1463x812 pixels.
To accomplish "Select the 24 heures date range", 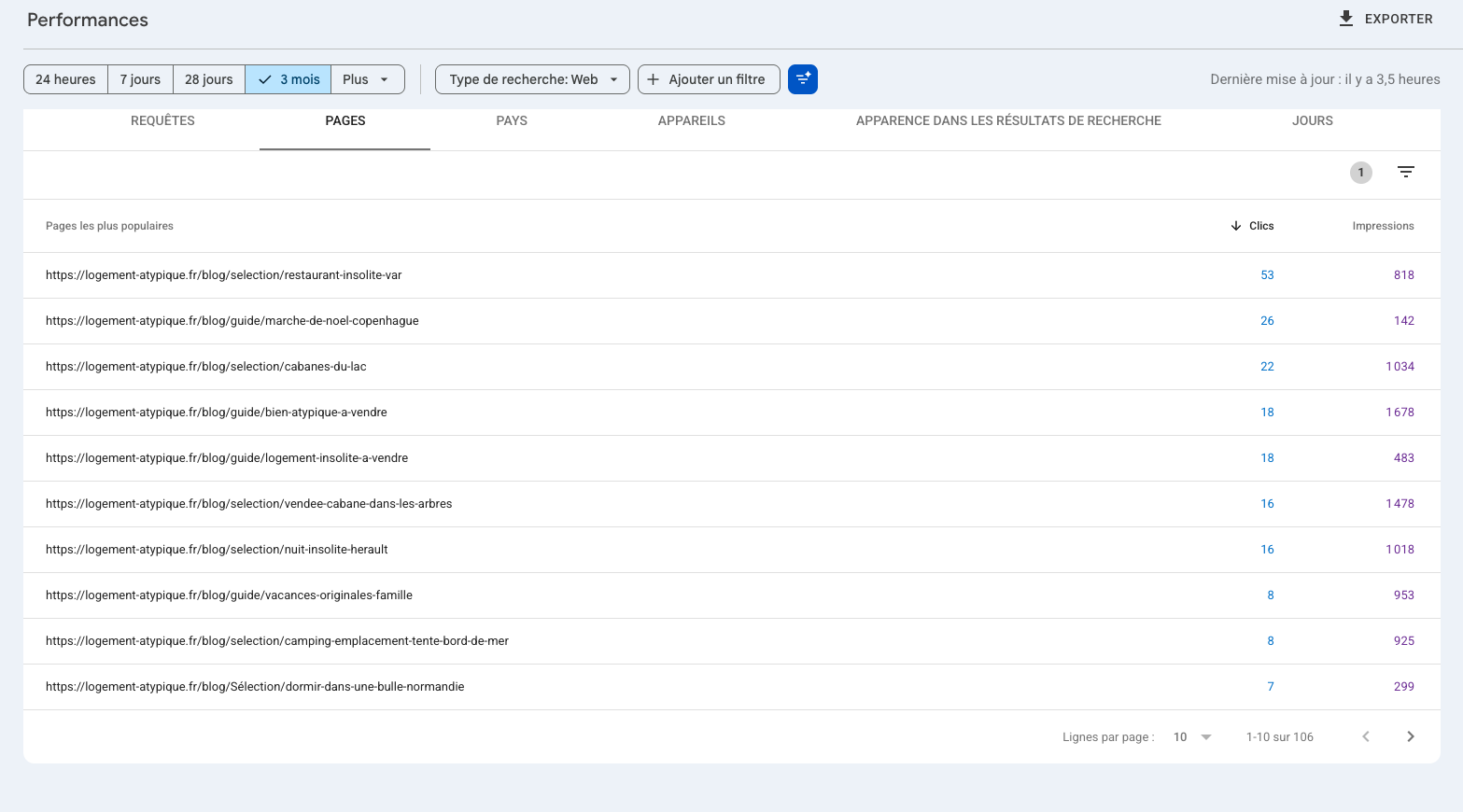I will pos(65,79).
